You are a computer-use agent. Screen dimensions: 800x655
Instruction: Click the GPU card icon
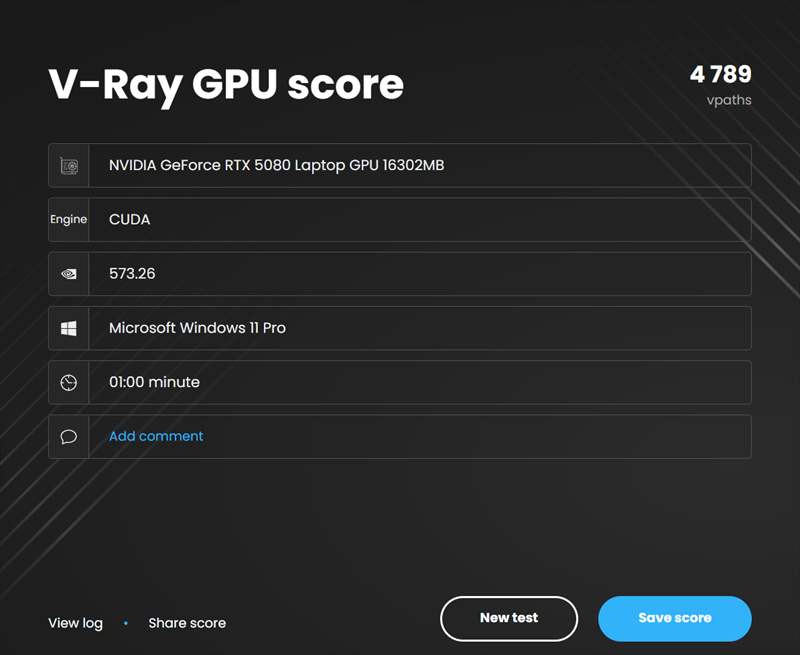click(69, 165)
